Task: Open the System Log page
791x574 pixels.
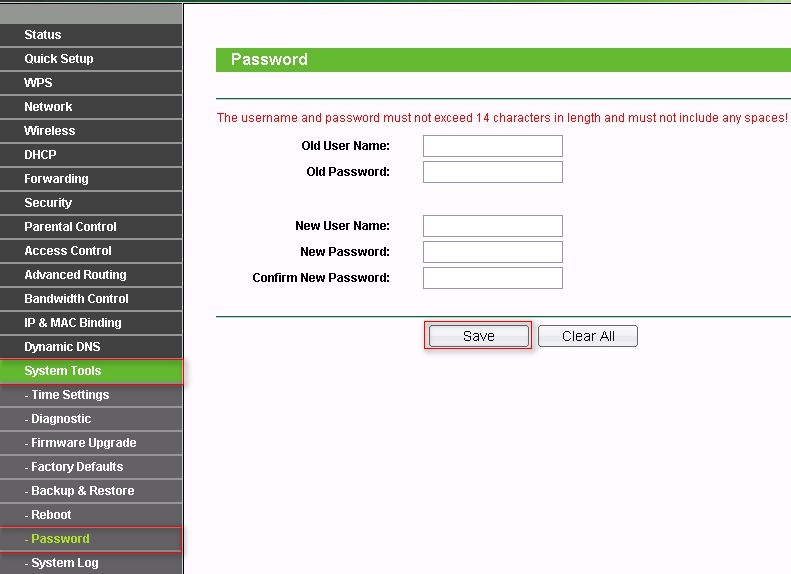Action: [x=91, y=563]
